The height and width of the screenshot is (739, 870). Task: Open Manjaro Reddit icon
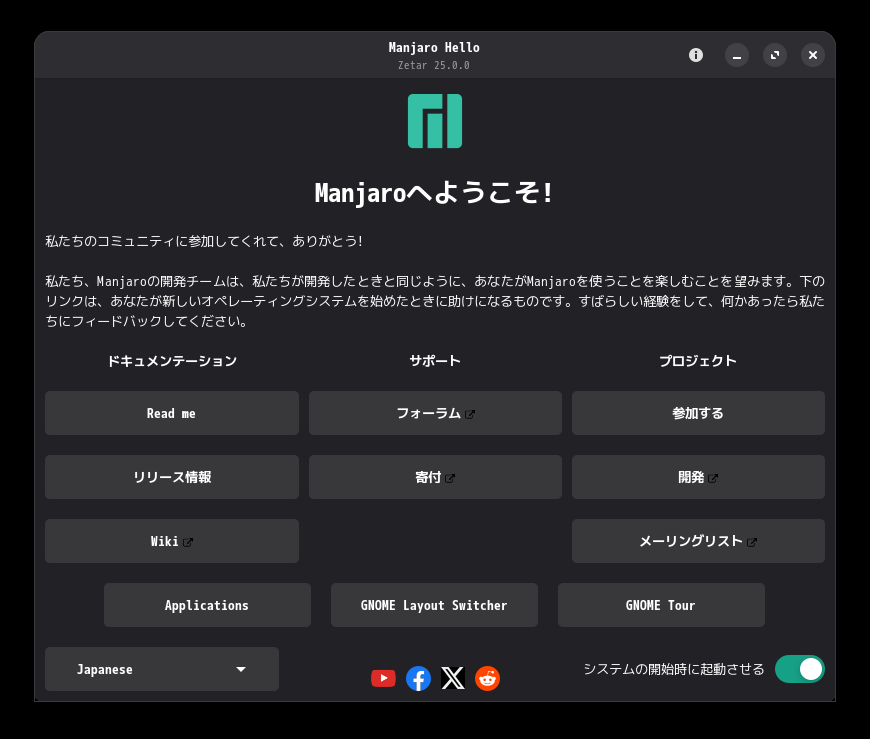coord(487,678)
